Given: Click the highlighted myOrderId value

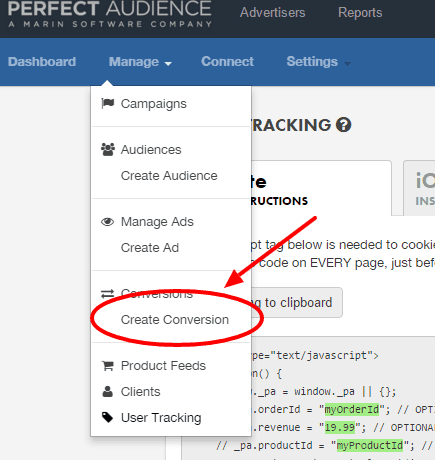Looking at the screenshot, I should [352, 409].
